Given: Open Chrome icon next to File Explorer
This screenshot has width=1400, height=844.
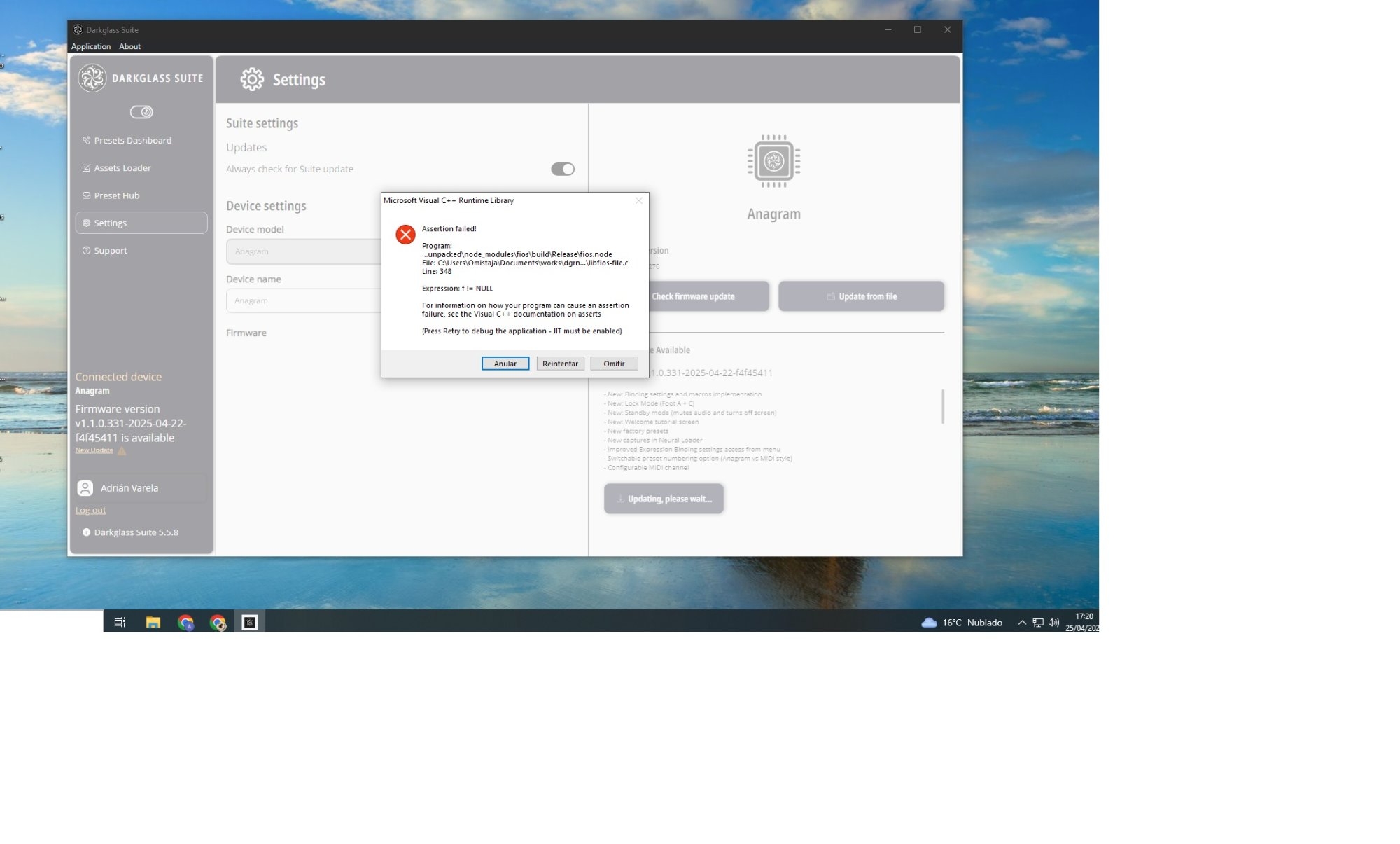Looking at the screenshot, I should [185, 622].
